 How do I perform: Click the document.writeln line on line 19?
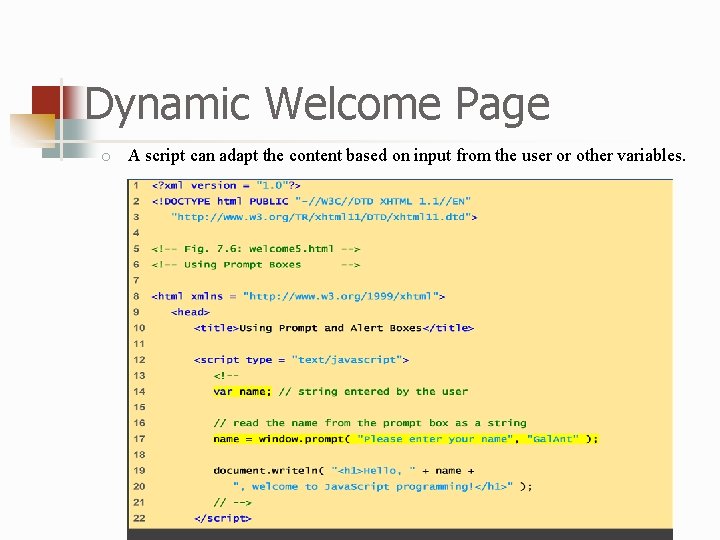tap(344, 471)
